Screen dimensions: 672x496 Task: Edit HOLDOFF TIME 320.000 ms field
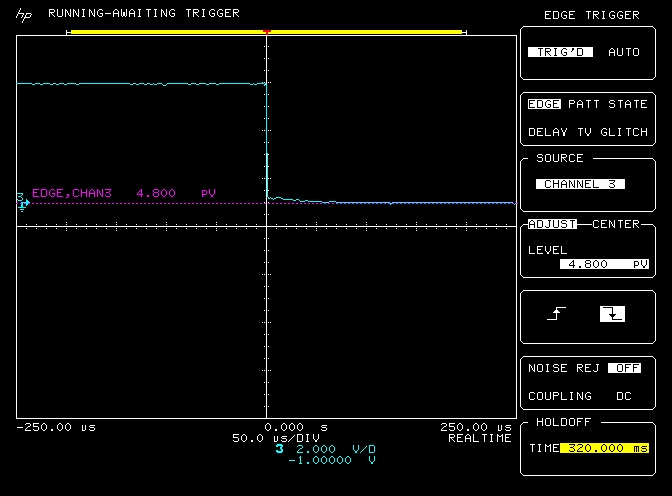pyautogui.click(x=604, y=448)
